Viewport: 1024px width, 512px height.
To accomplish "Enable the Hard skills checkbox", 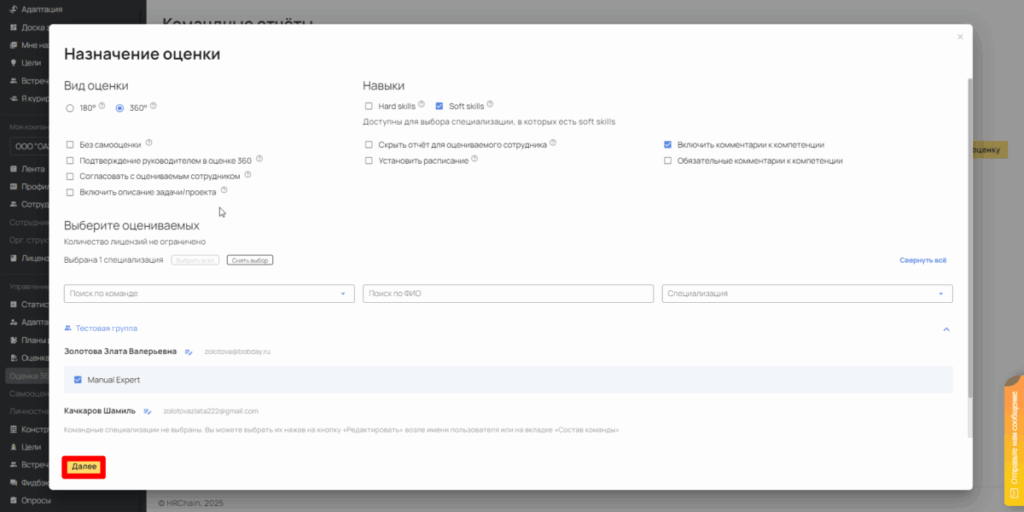I will 369,105.
